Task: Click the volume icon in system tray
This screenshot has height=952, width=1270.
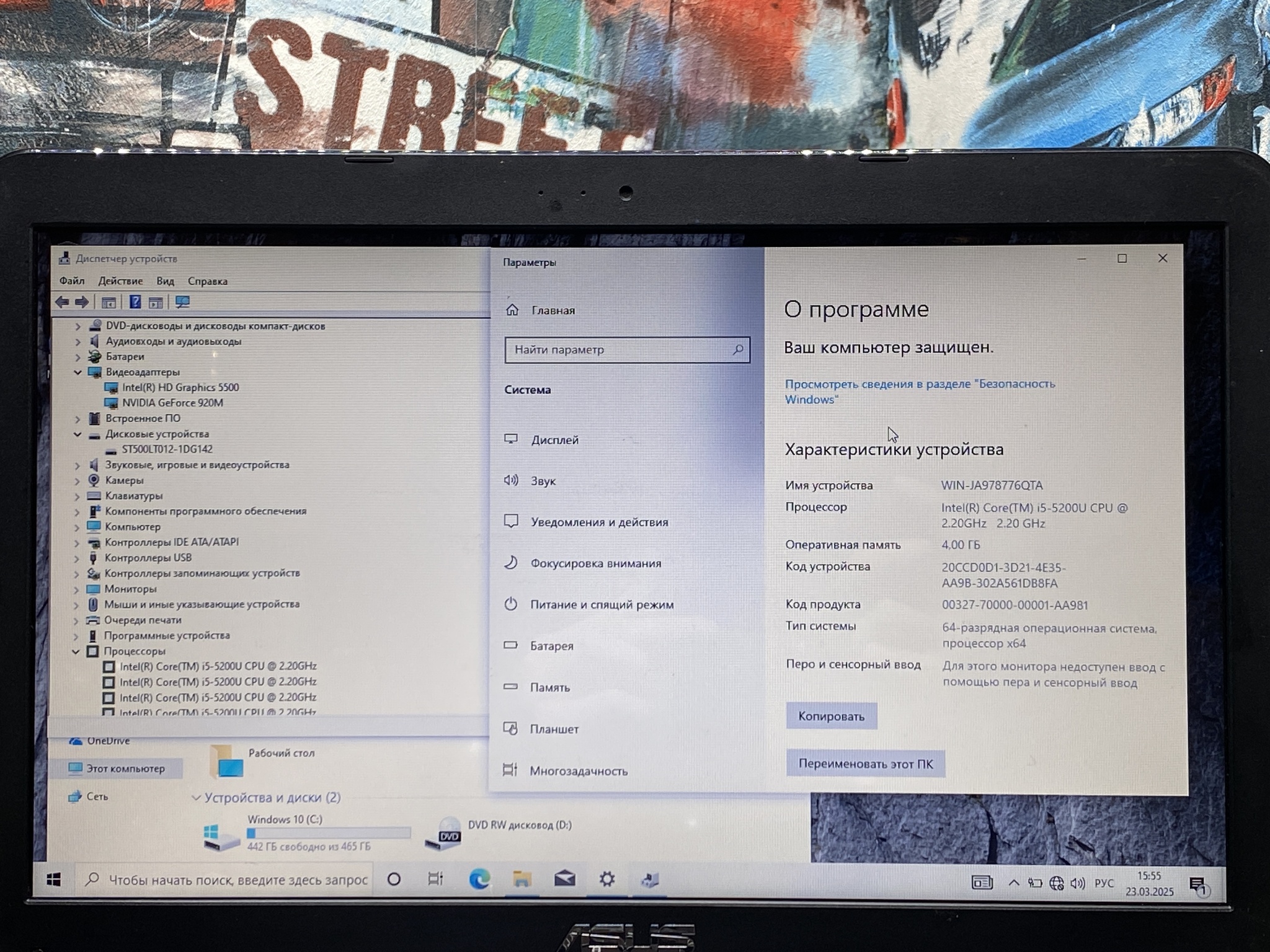Action: (1078, 883)
